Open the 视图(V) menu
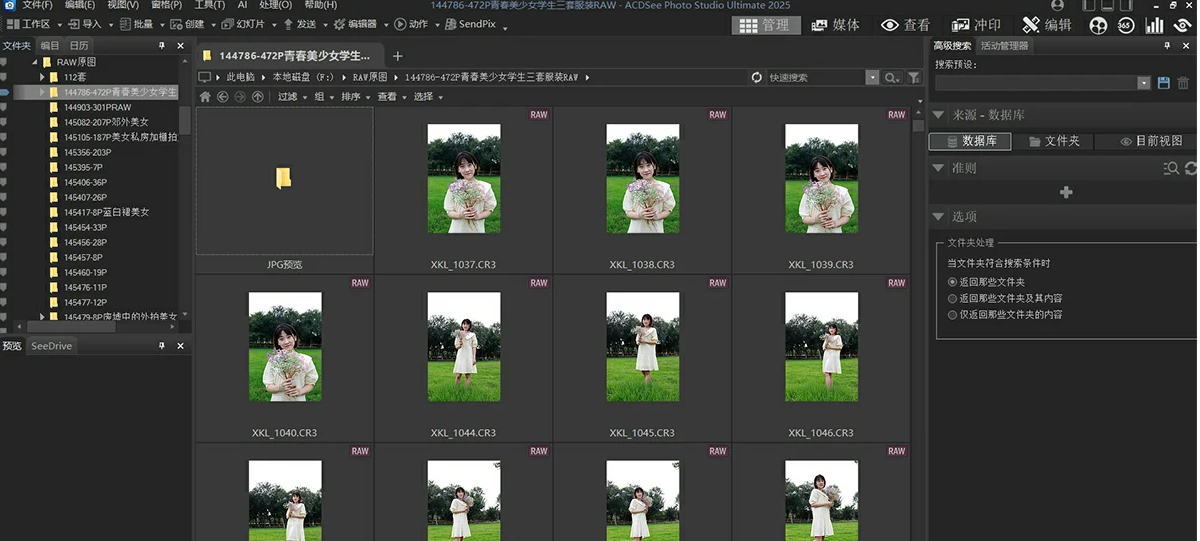This screenshot has height=541, width=1200. pos(123,5)
